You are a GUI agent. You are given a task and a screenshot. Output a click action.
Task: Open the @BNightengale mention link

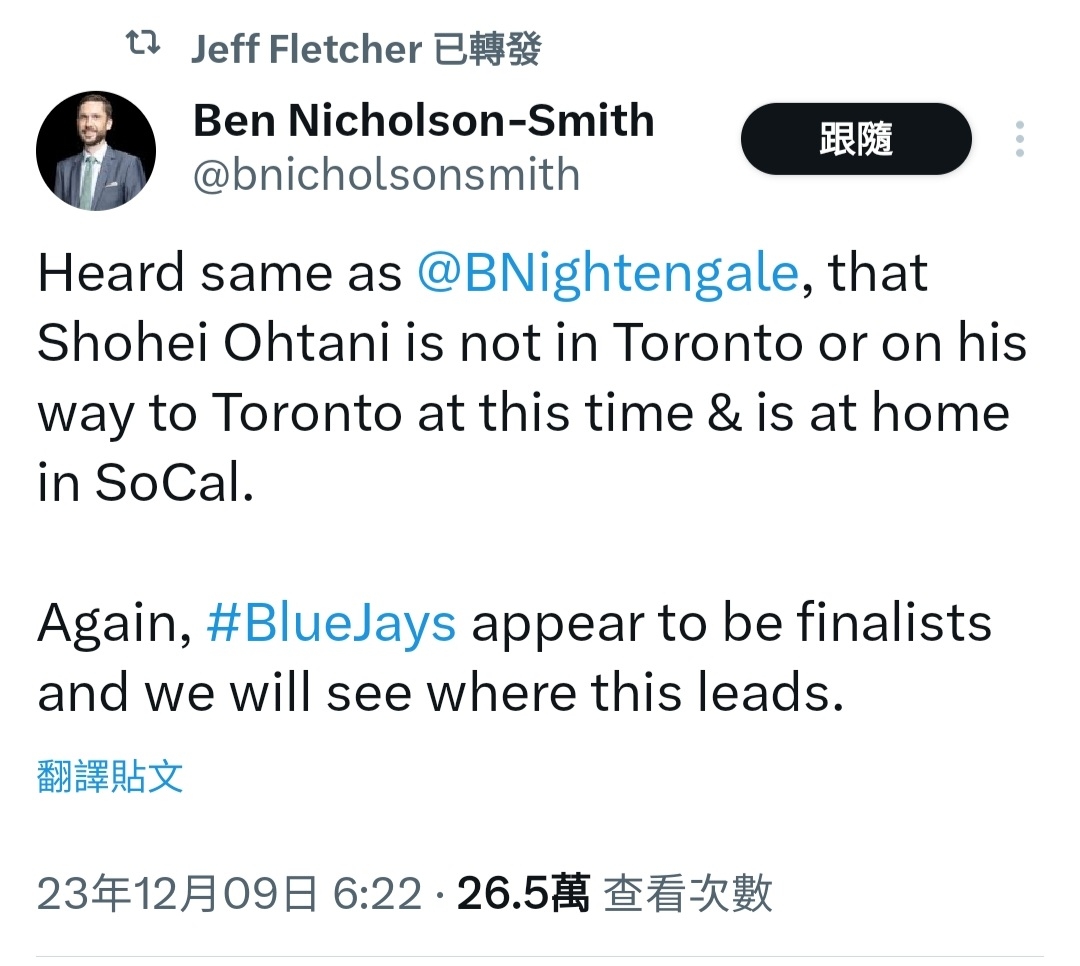click(x=608, y=274)
